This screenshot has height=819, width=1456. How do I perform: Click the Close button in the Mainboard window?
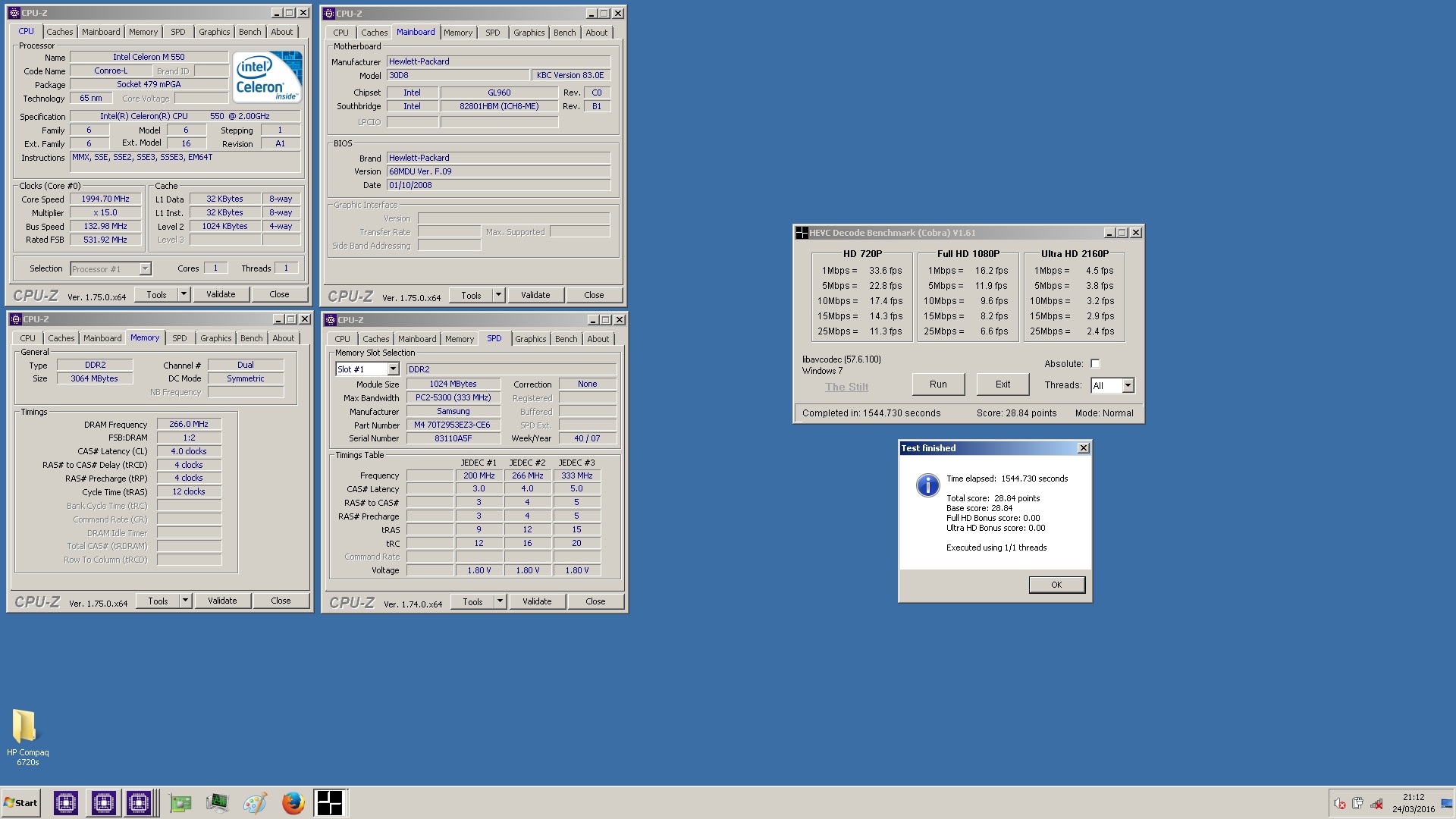pyautogui.click(x=594, y=295)
